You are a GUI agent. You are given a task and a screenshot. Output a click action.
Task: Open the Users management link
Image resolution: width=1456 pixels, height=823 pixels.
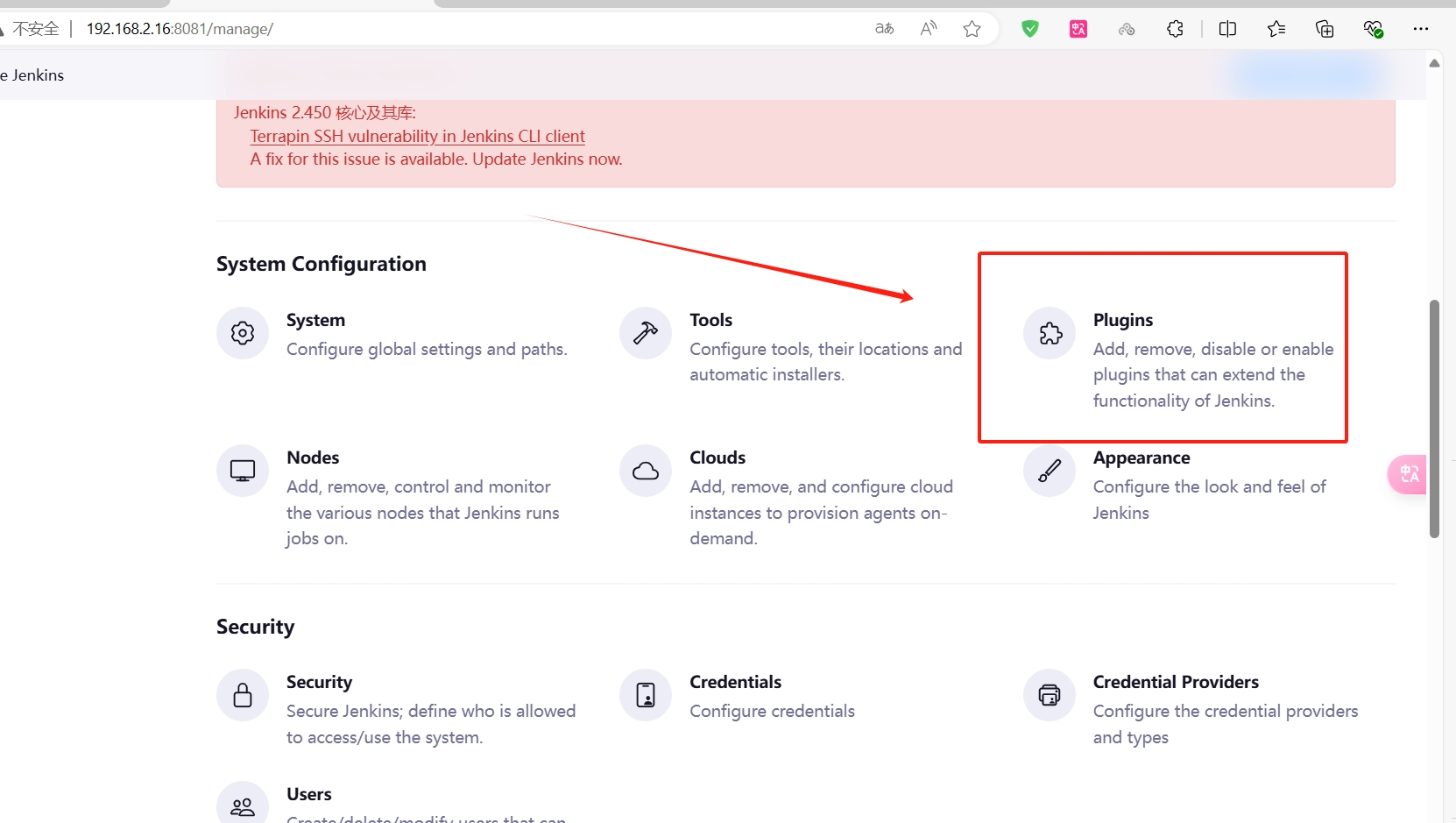[x=309, y=794]
